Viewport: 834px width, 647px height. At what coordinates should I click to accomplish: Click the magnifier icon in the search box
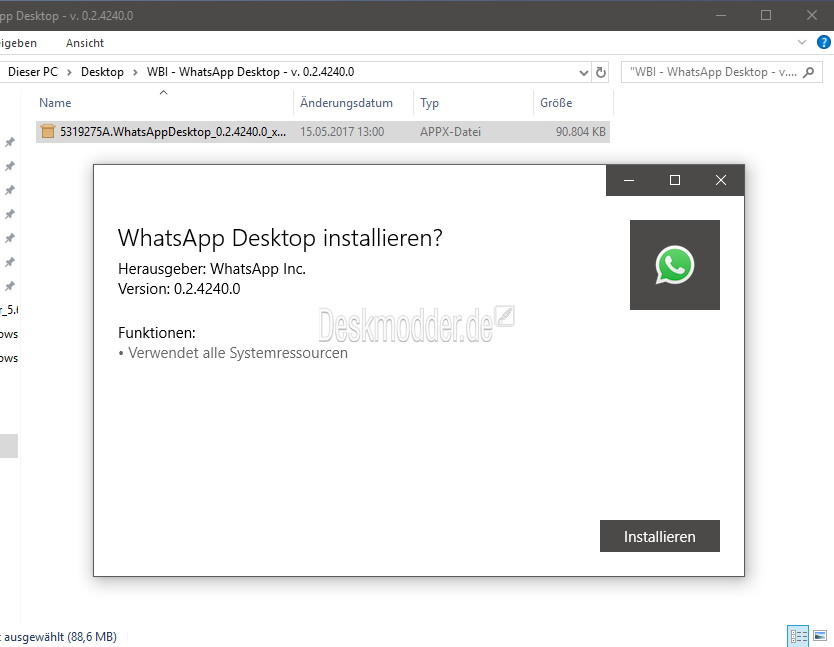[808, 72]
